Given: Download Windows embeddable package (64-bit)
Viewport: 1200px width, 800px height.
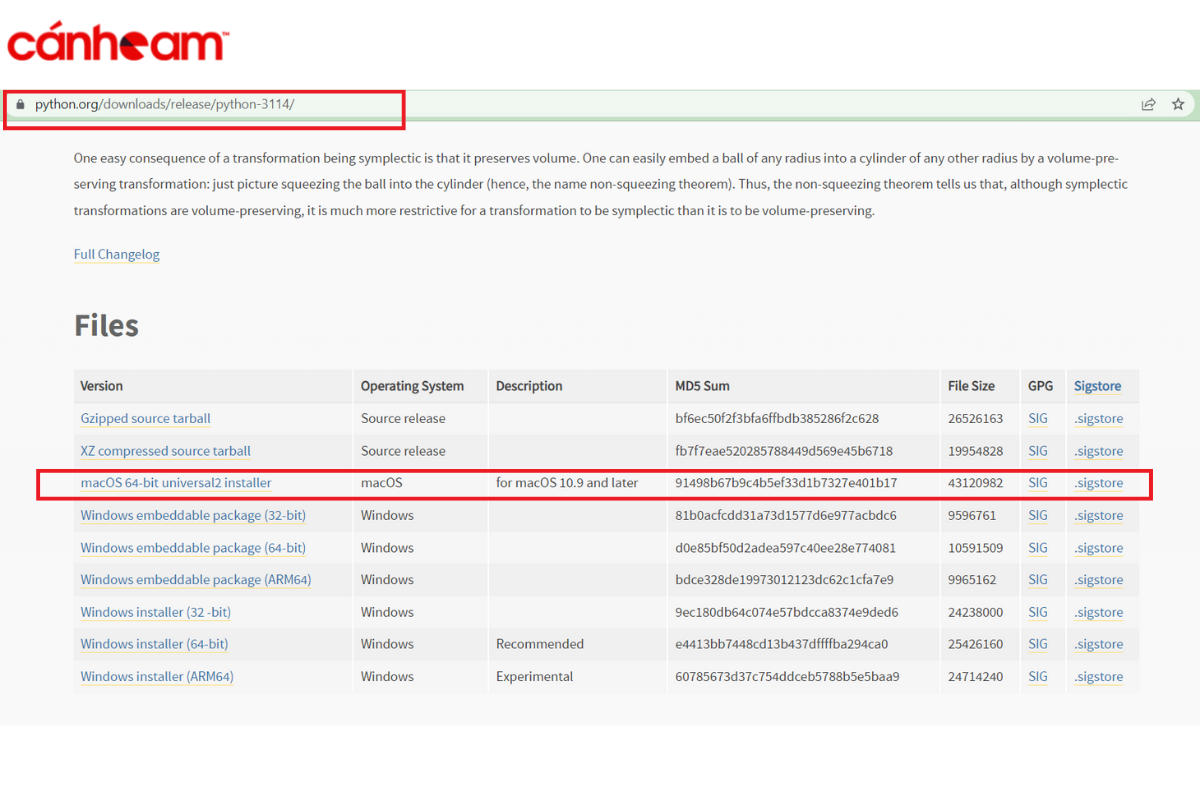Looking at the screenshot, I should (x=193, y=548).
